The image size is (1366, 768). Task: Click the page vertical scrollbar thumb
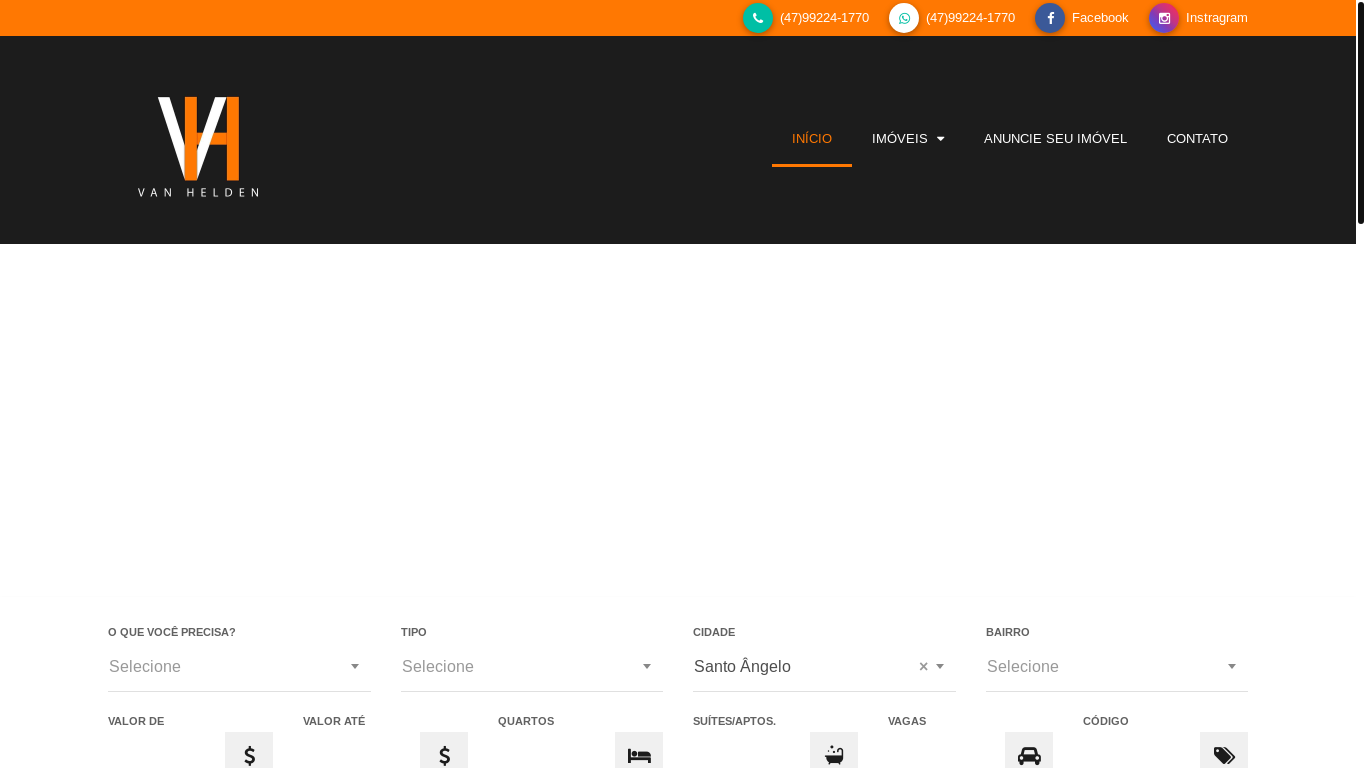(1360, 112)
